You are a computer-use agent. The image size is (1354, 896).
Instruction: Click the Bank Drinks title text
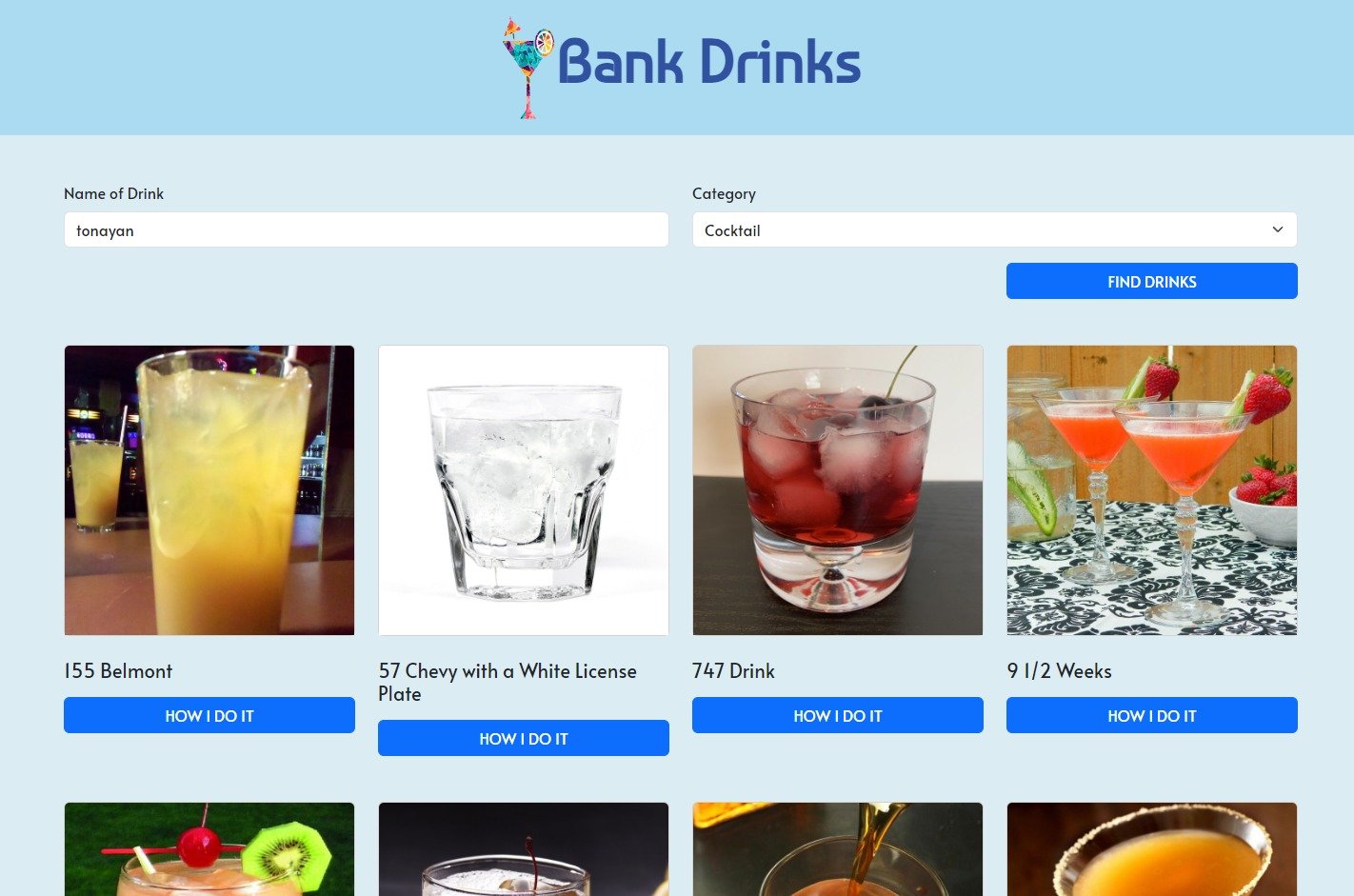(x=709, y=63)
